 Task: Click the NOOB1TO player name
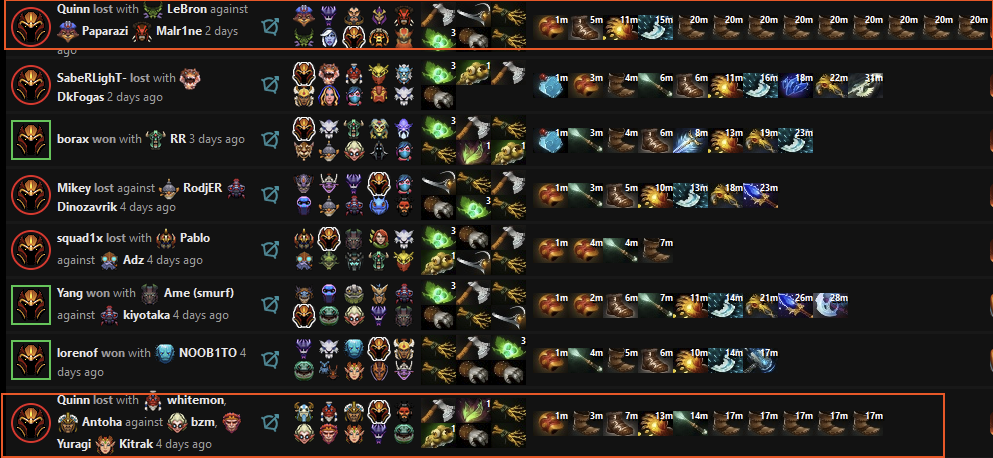coord(210,353)
